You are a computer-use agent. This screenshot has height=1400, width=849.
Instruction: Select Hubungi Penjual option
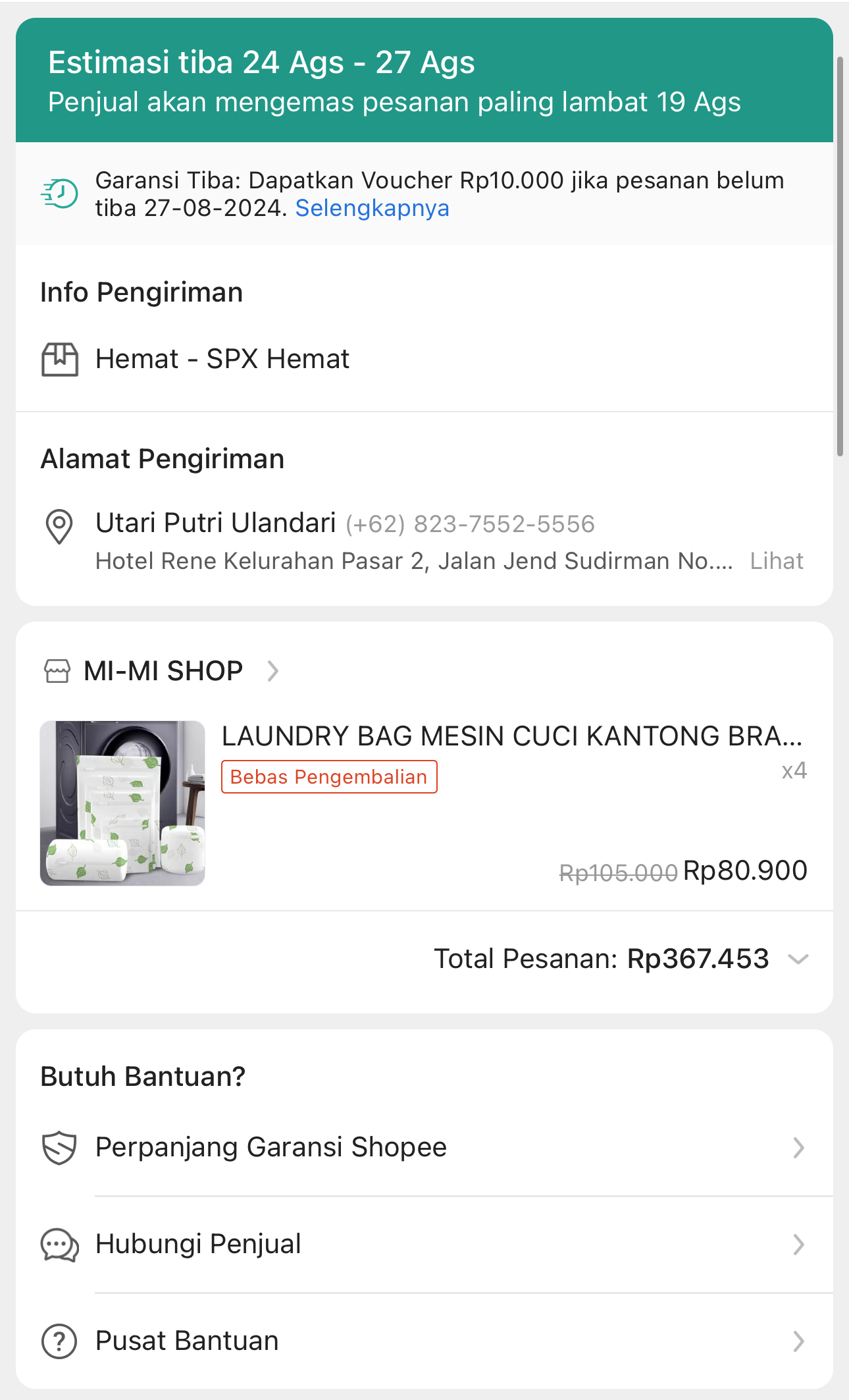198,1244
